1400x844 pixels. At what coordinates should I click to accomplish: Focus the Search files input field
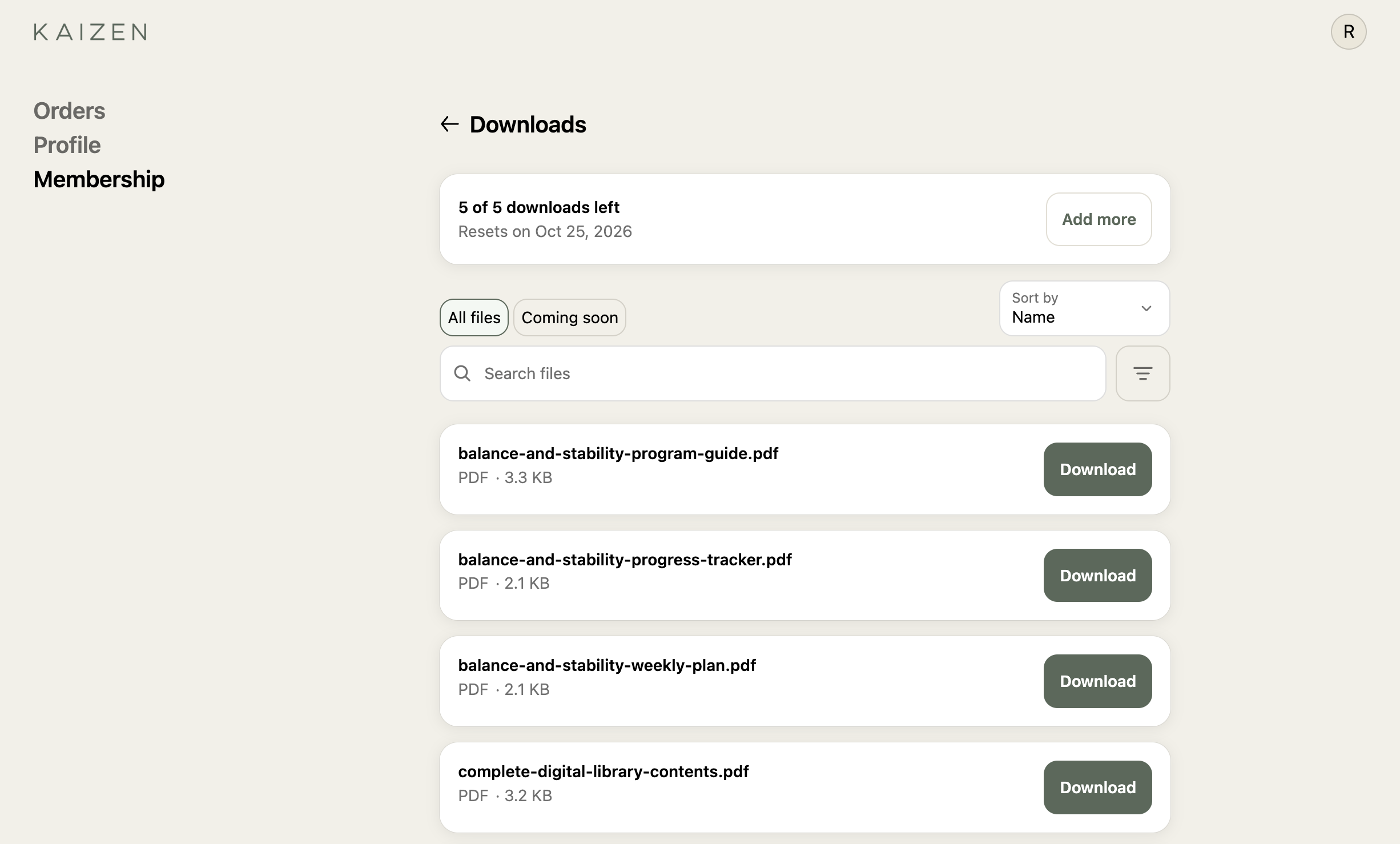pyautogui.click(x=773, y=373)
